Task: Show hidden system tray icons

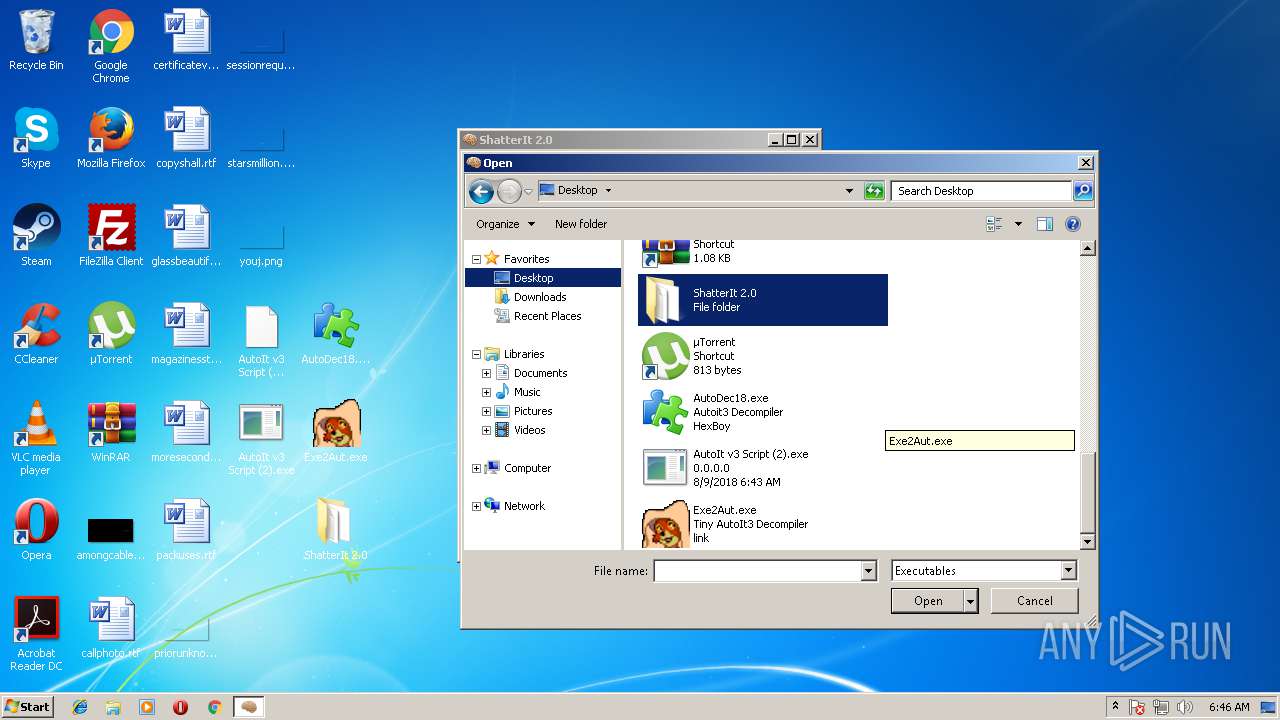Action: click(1115, 707)
